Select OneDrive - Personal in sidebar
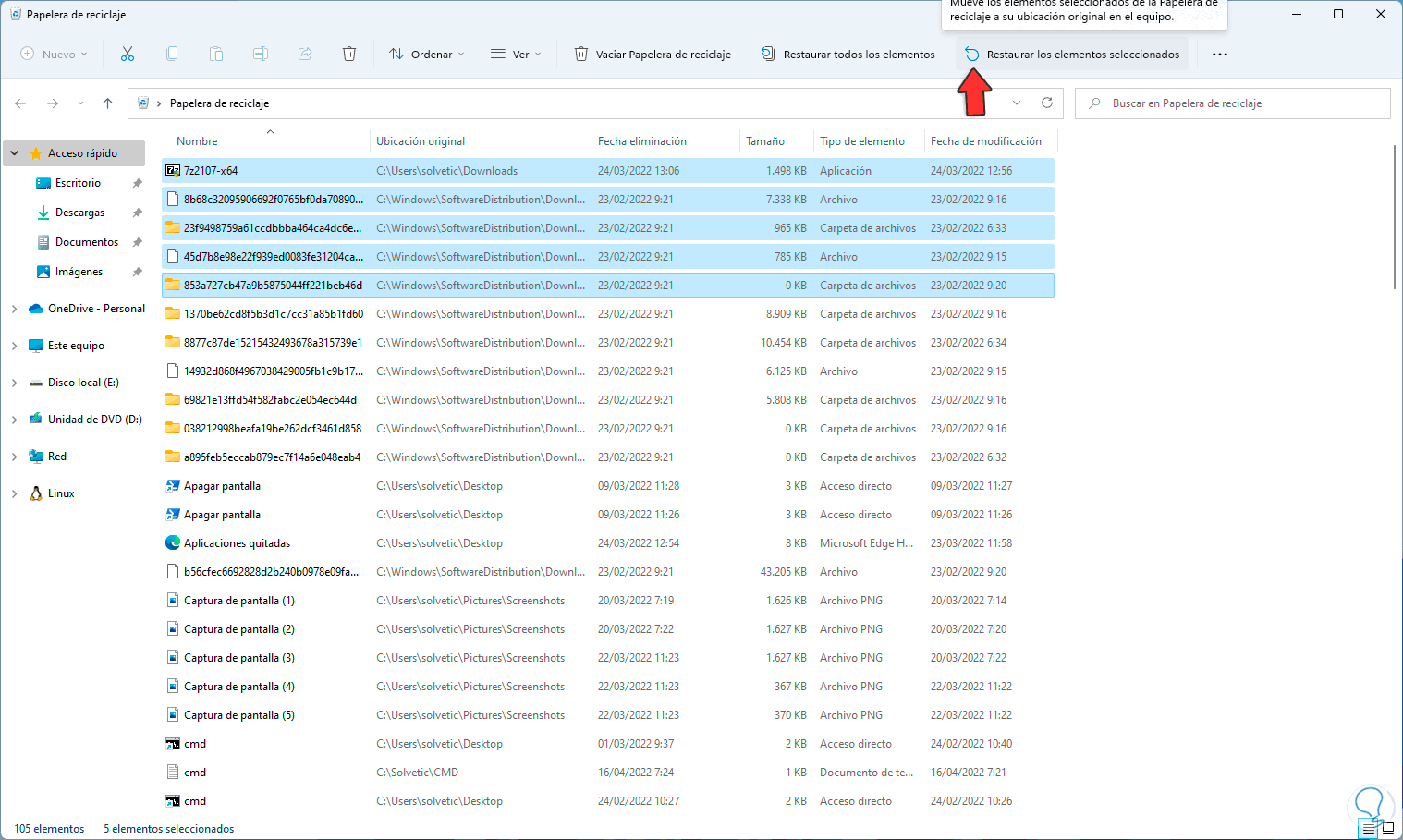 click(x=96, y=309)
